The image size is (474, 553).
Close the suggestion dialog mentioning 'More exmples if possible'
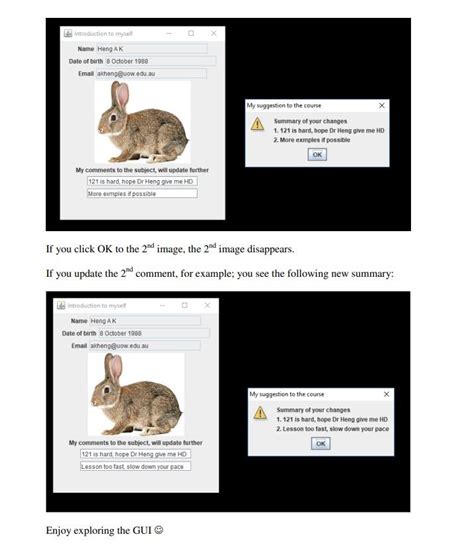382,105
